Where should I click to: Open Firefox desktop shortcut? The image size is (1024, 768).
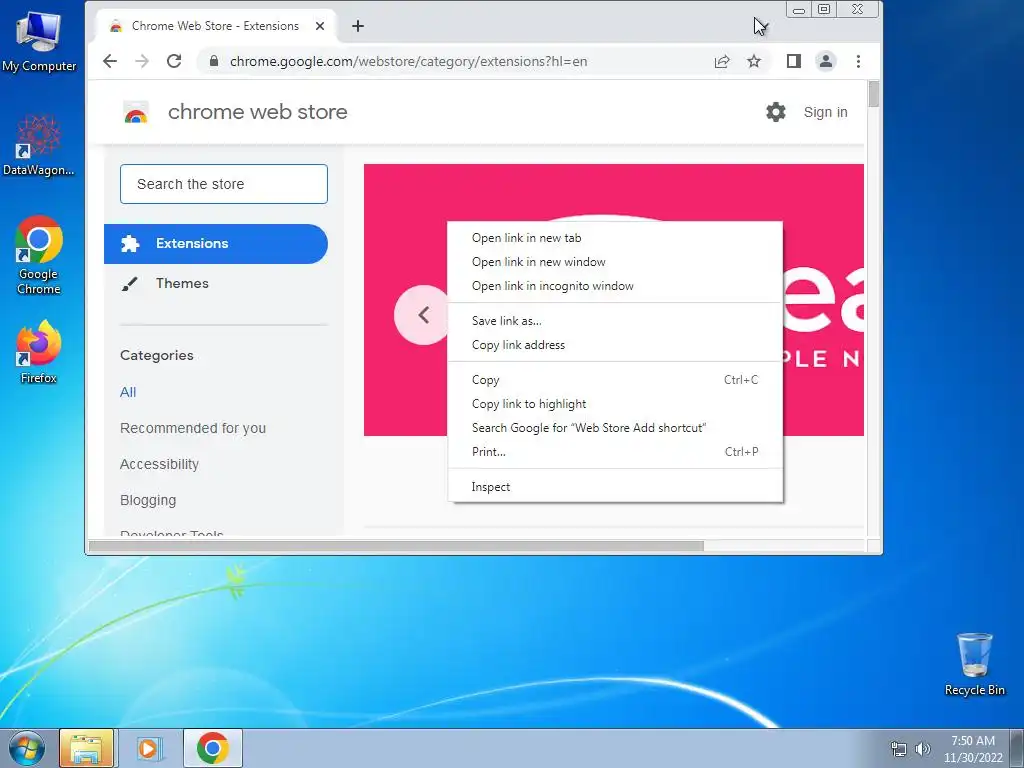pyautogui.click(x=39, y=351)
